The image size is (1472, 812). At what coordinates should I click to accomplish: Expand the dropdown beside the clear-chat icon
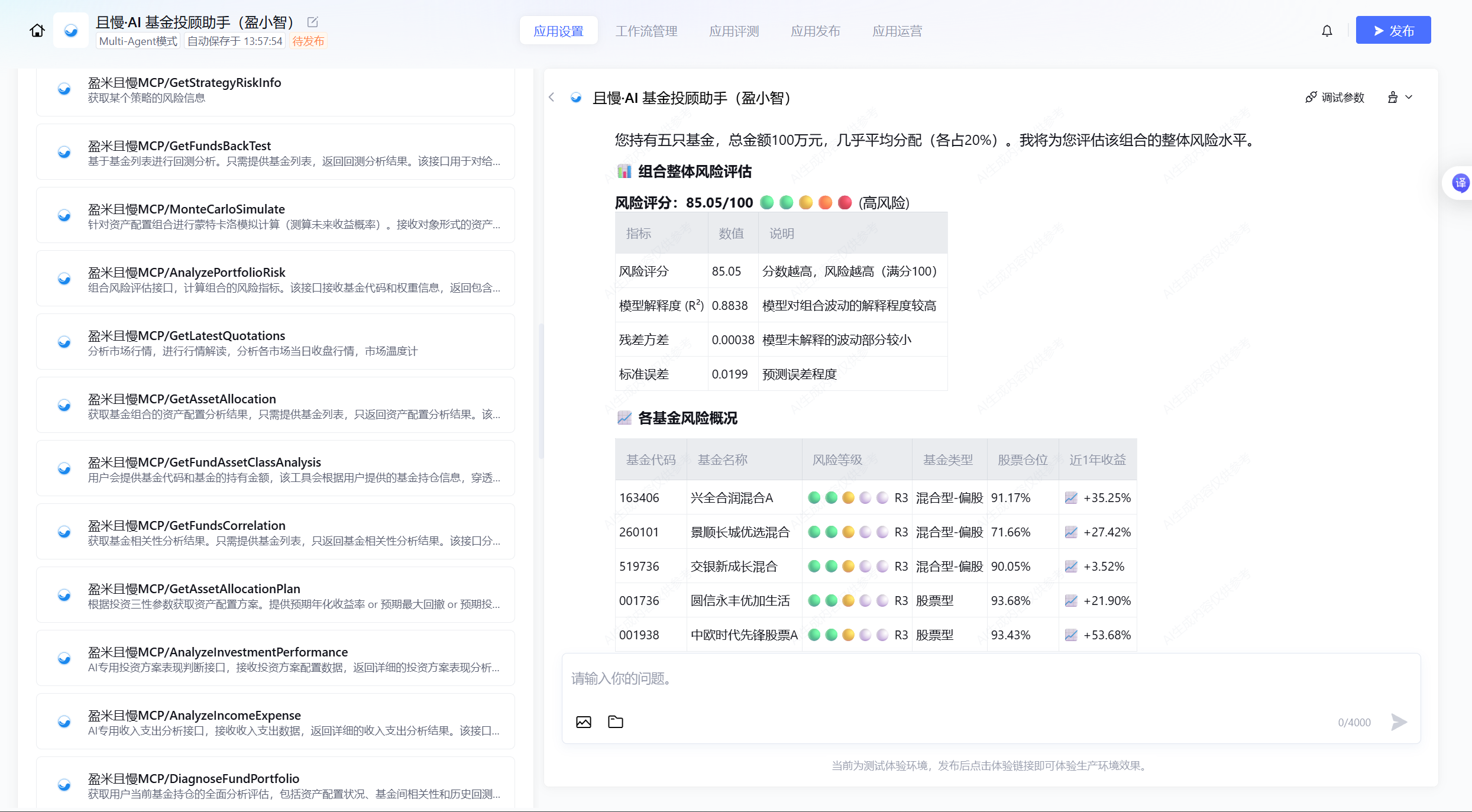[1409, 98]
